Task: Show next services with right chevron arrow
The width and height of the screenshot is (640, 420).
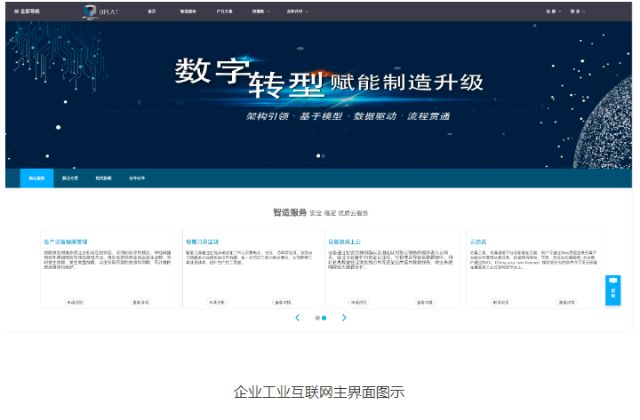Action: coord(344,317)
